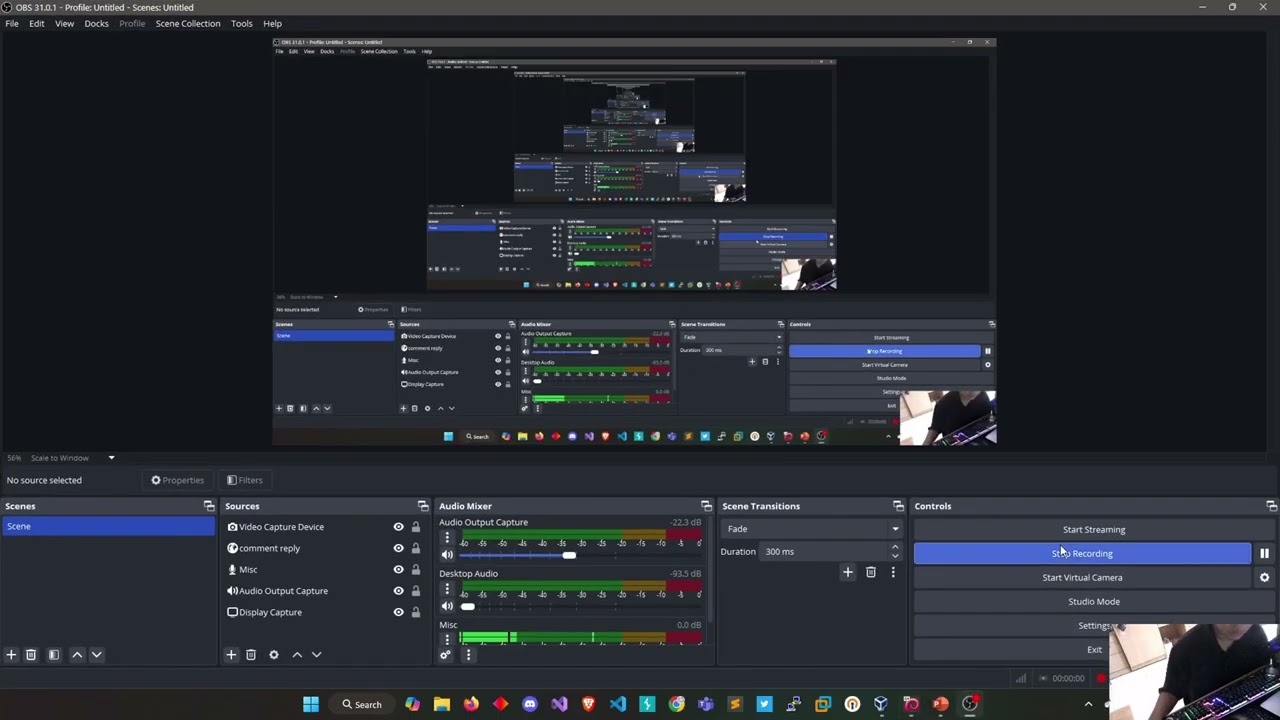
Task: Open the Fade transition dropdown
Action: (x=811, y=529)
